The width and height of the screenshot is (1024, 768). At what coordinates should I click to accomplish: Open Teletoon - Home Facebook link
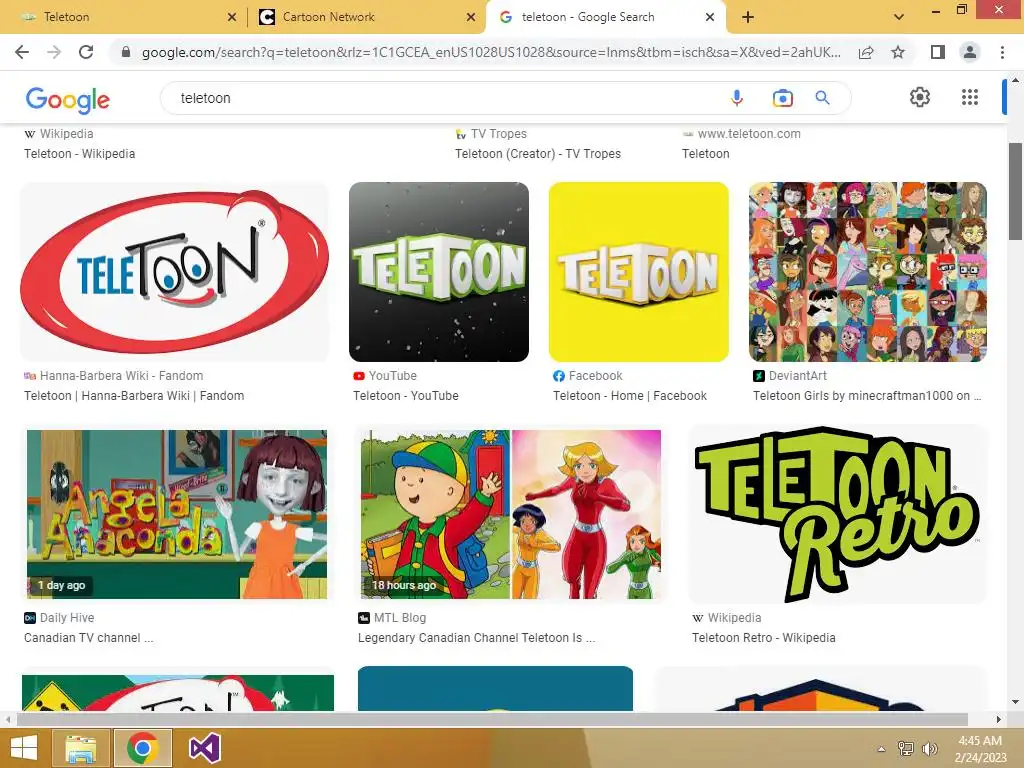630,396
